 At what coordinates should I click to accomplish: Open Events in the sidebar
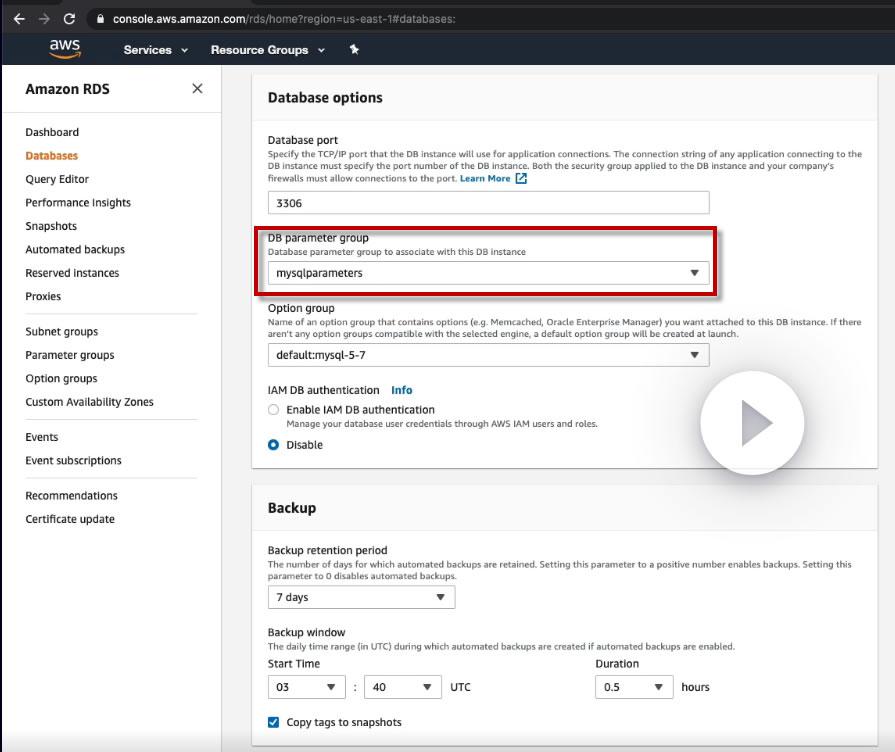(x=42, y=437)
